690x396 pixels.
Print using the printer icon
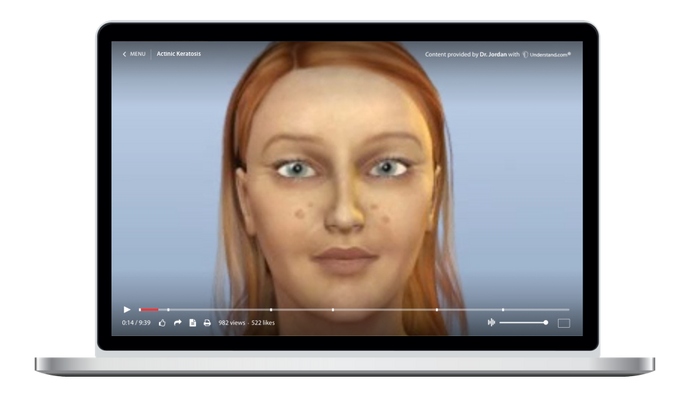207,323
